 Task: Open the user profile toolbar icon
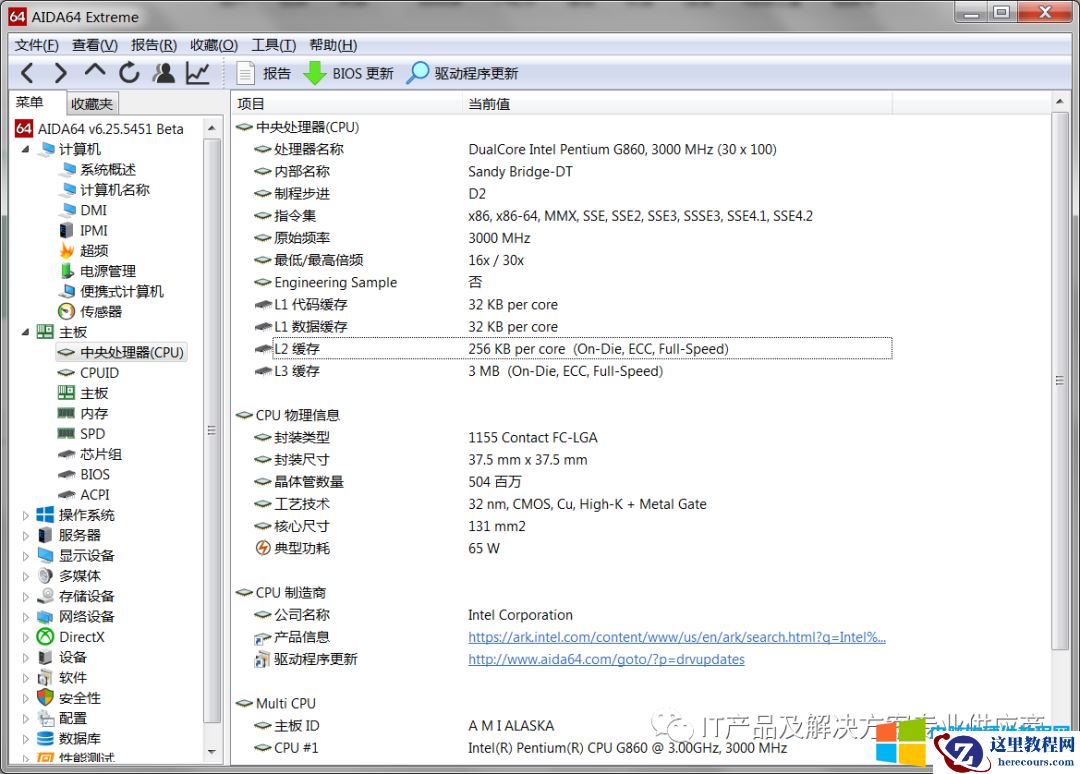pyautogui.click(x=164, y=73)
